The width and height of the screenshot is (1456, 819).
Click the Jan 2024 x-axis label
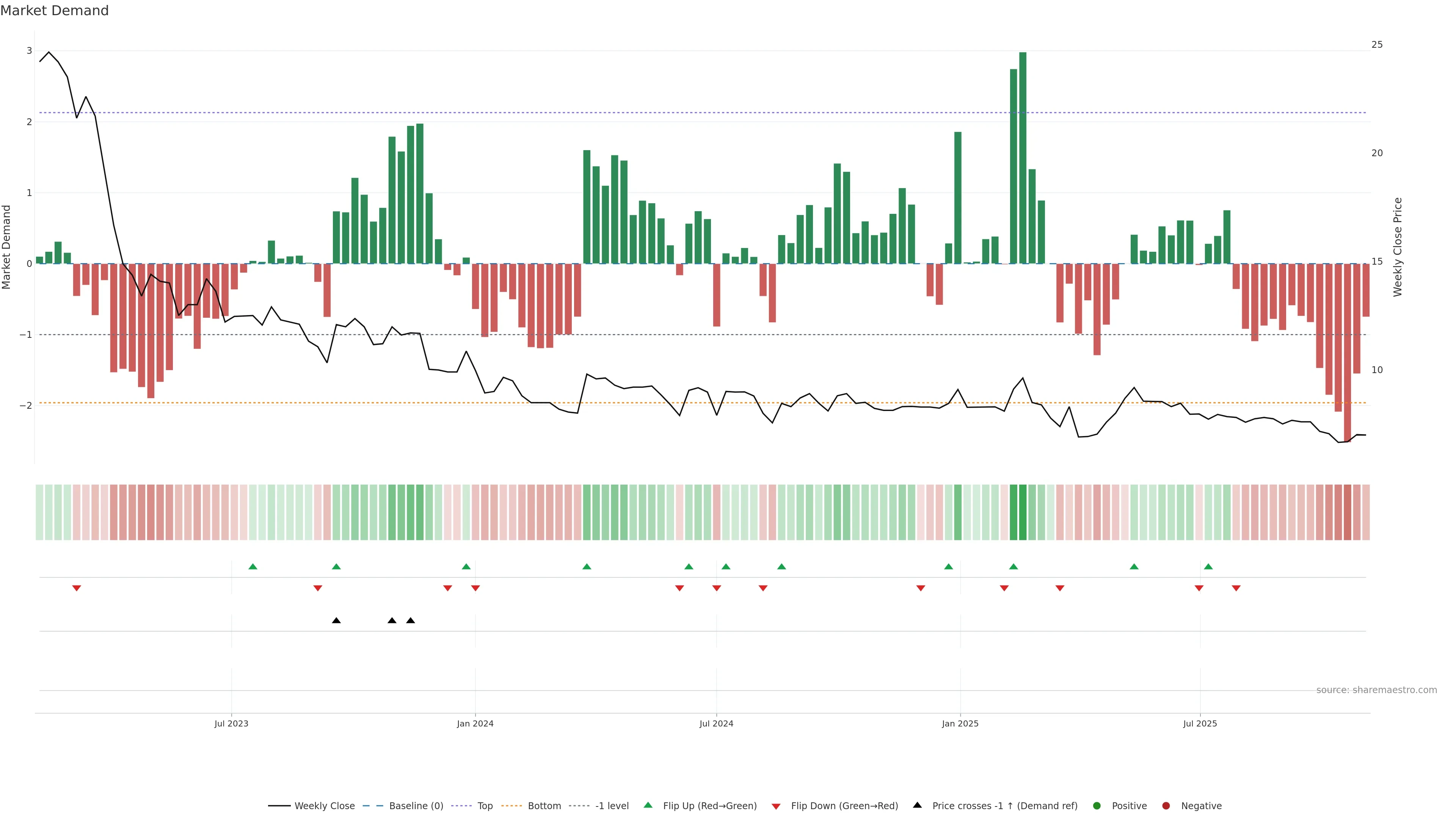coord(475,723)
